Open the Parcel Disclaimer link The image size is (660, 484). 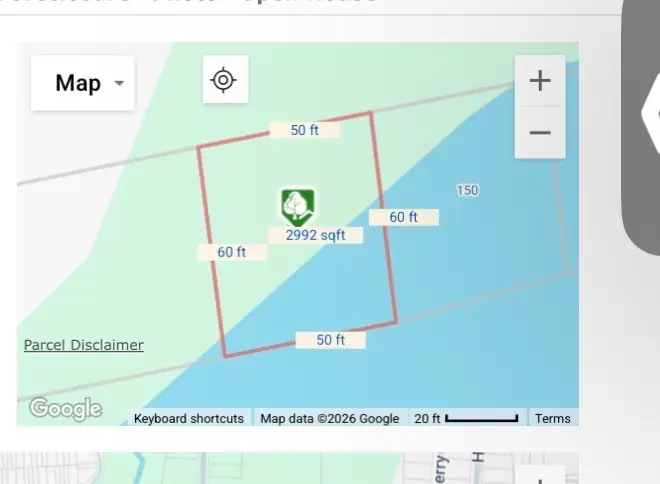[x=84, y=345]
